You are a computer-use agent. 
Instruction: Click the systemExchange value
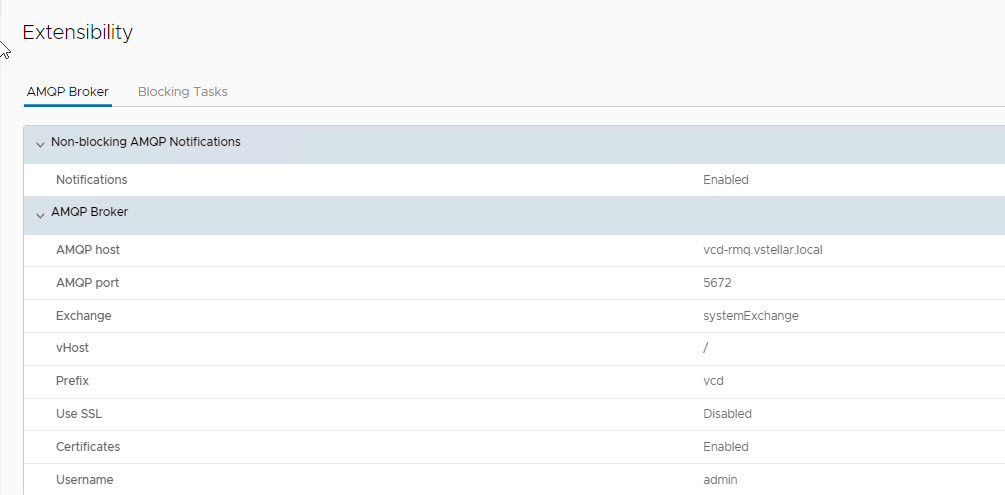(750, 316)
